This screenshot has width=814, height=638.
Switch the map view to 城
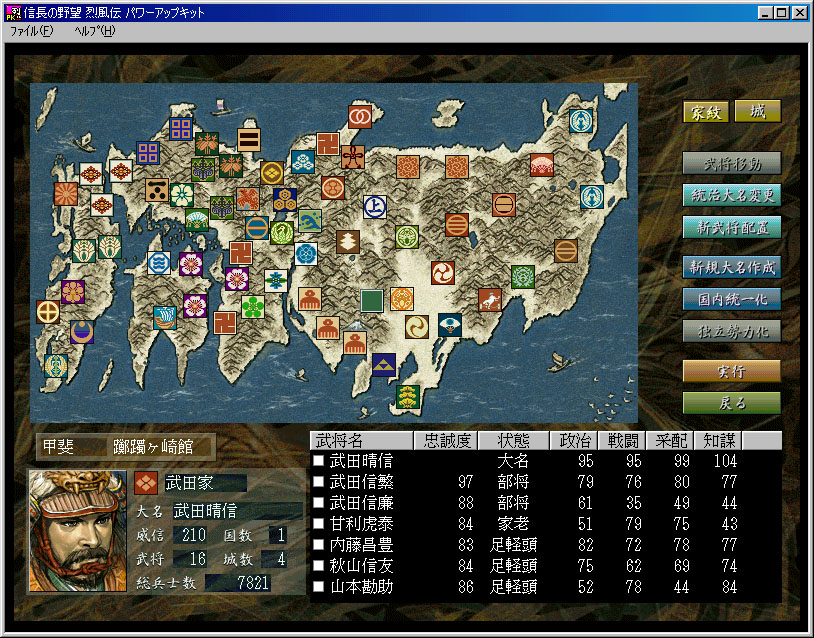click(x=757, y=112)
